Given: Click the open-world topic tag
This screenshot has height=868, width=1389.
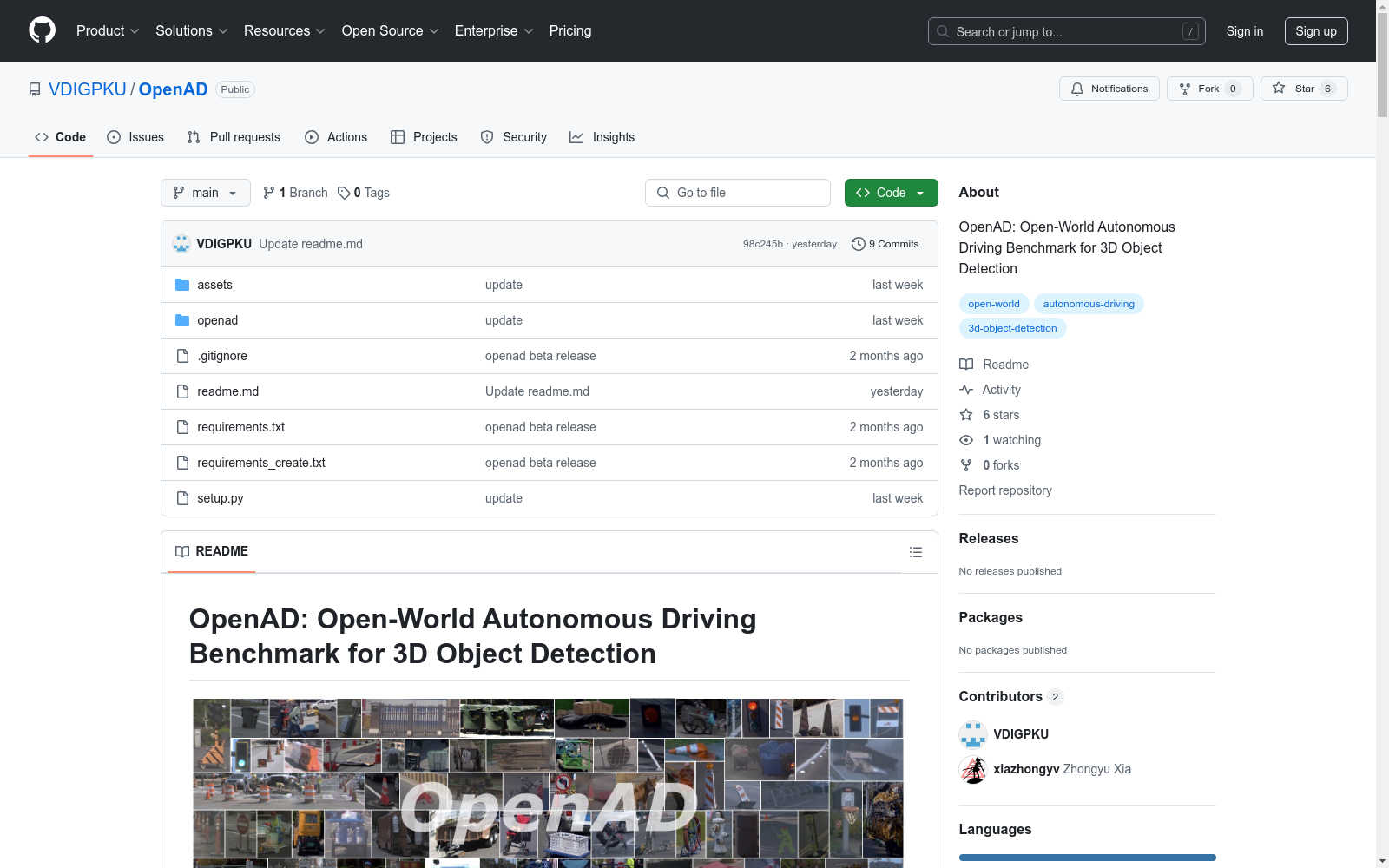Looking at the screenshot, I should click(x=994, y=304).
